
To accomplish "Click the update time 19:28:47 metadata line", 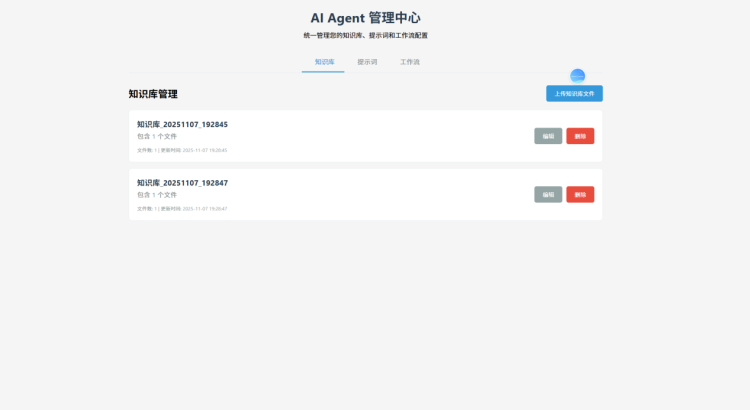I will tap(182, 209).
